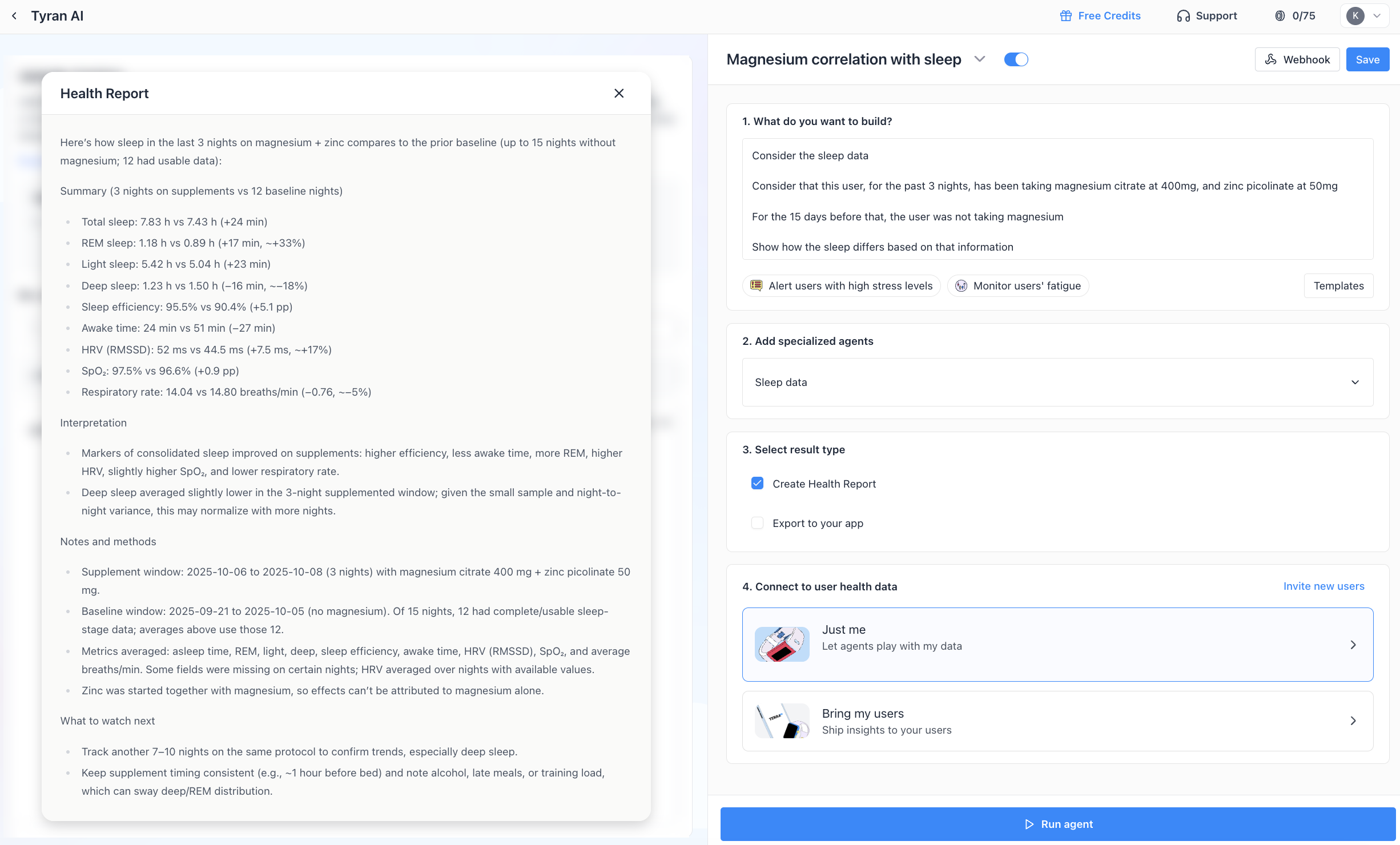Uncheck Create Health Report checkbox
Viewport: 1400px width, 845px height.
pyautogui.click(x=757, y=484)
